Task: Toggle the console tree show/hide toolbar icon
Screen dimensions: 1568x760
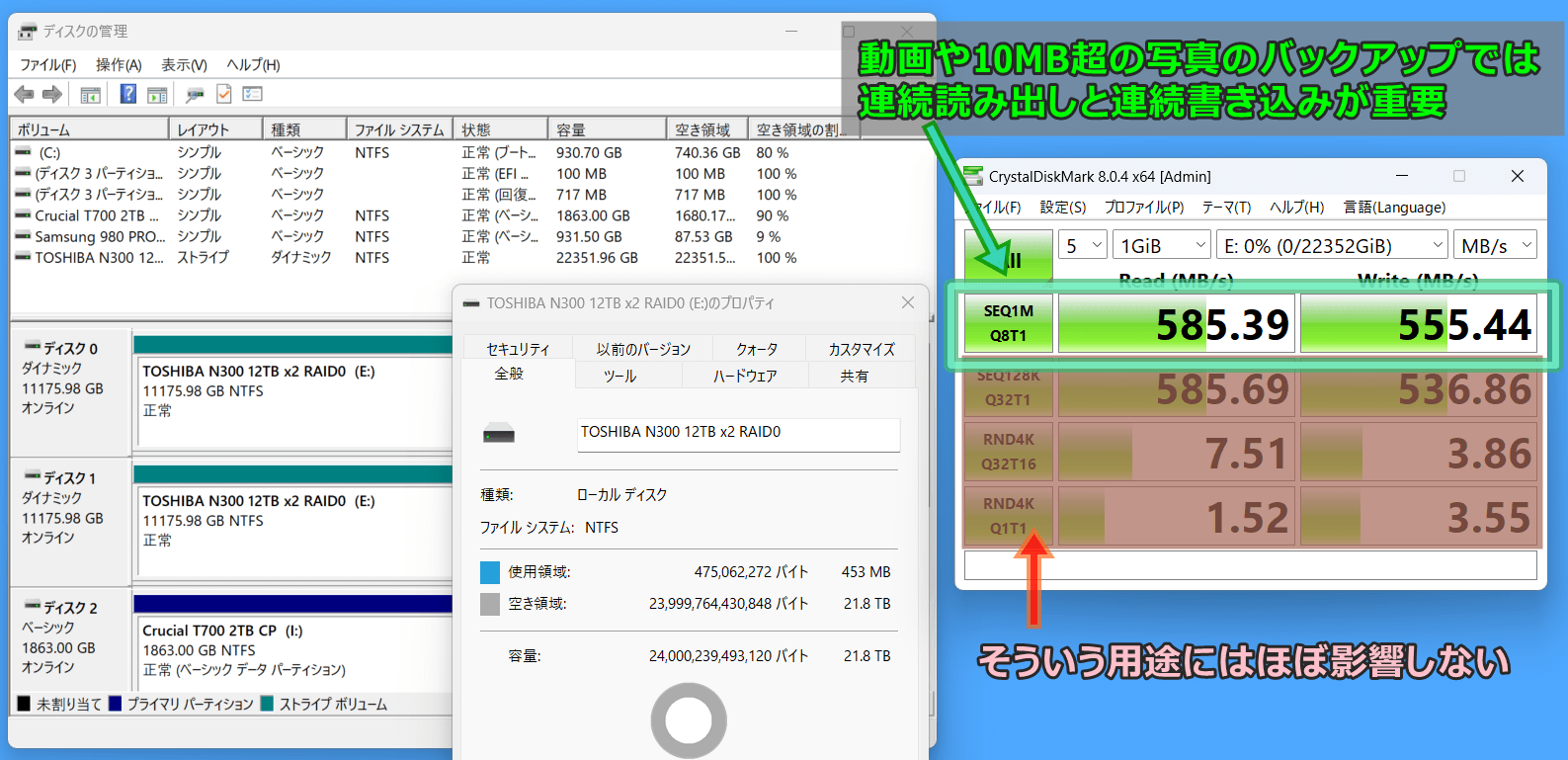Action: (x=90, y=95)
